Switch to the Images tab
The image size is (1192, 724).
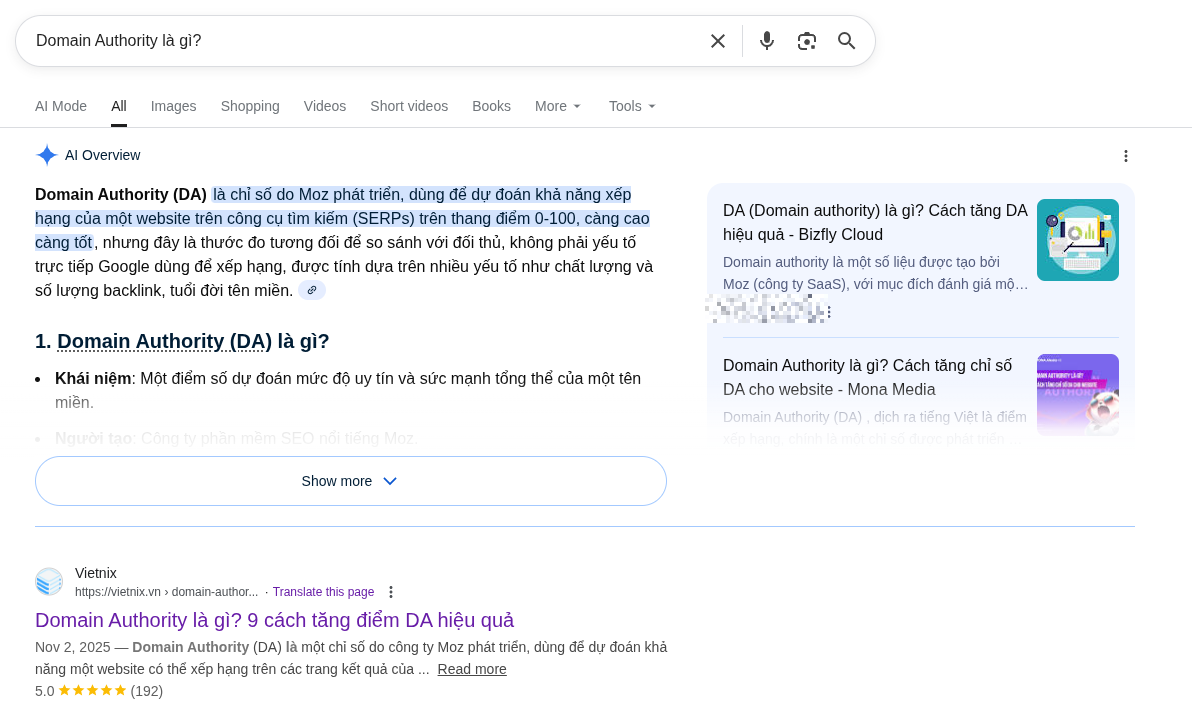(173, 106)
